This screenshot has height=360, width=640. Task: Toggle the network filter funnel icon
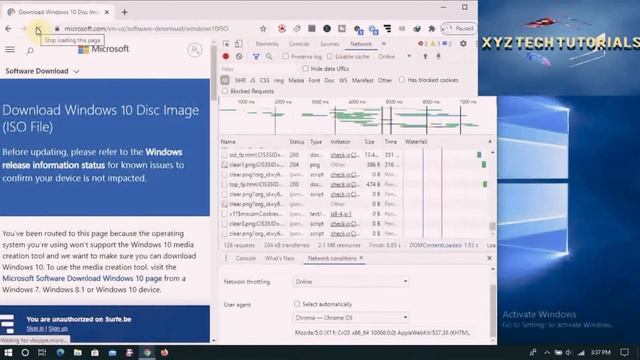point(256,56)
